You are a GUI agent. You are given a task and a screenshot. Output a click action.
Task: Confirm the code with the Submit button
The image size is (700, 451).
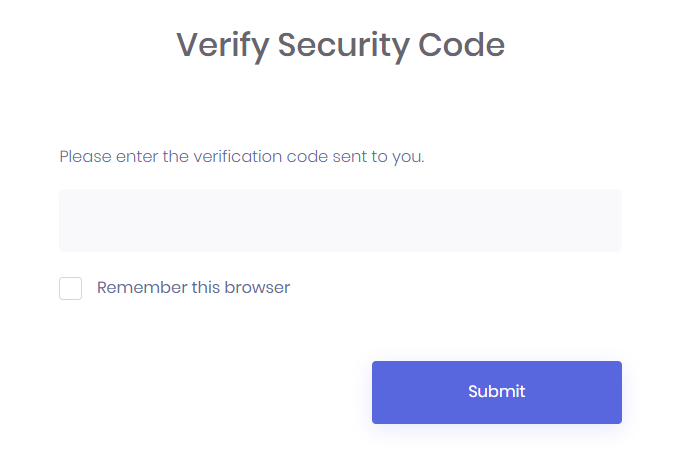[x=496, y=392]
